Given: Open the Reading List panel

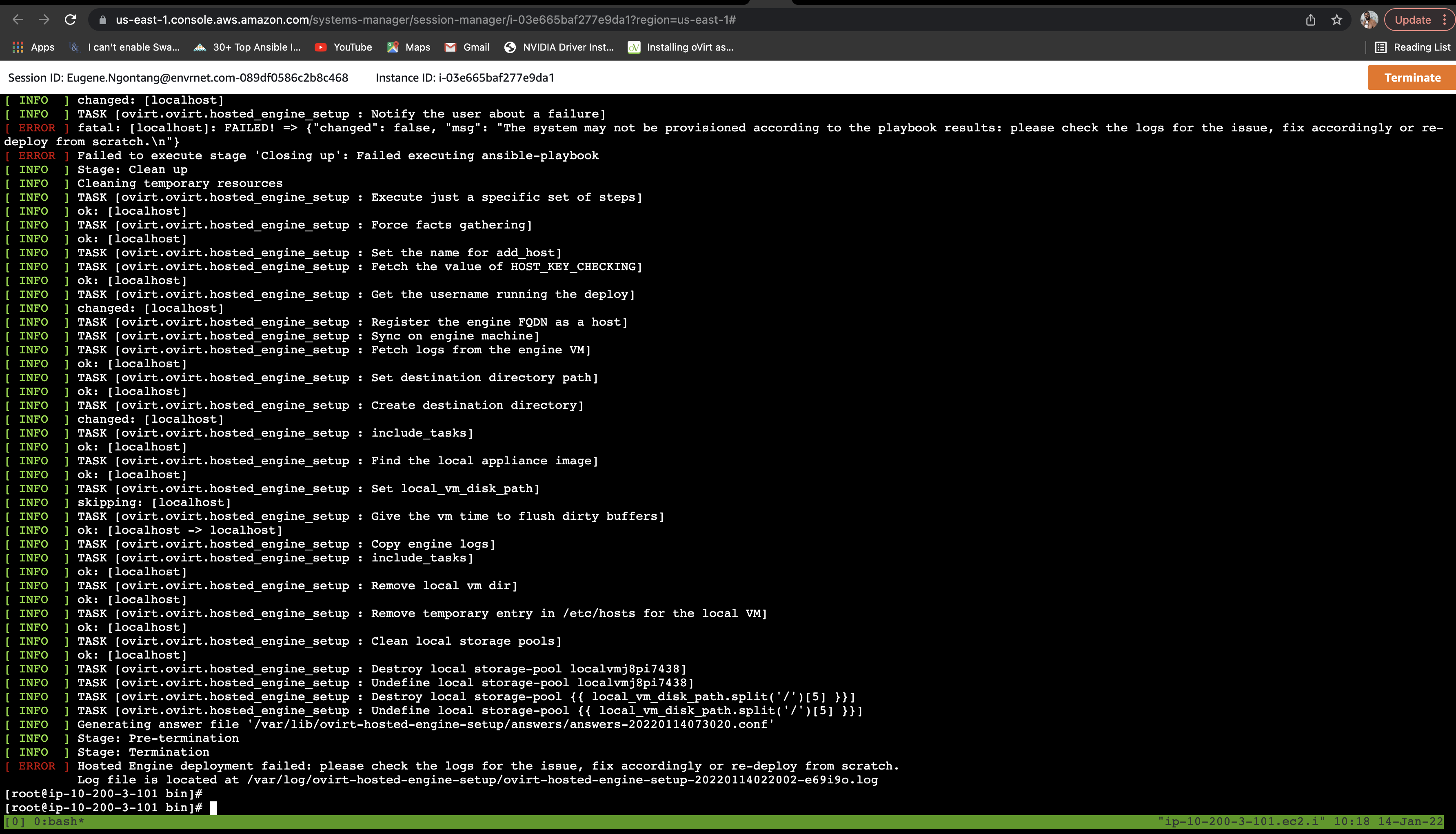Looking at the screenshot, I should click(x=1412, y=47).
